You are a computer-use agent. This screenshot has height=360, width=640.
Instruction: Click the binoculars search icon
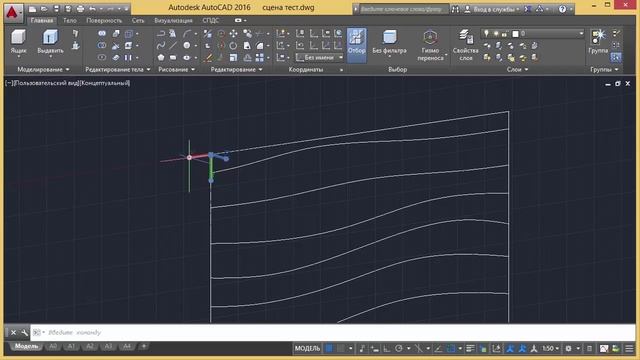pos(455,9)
